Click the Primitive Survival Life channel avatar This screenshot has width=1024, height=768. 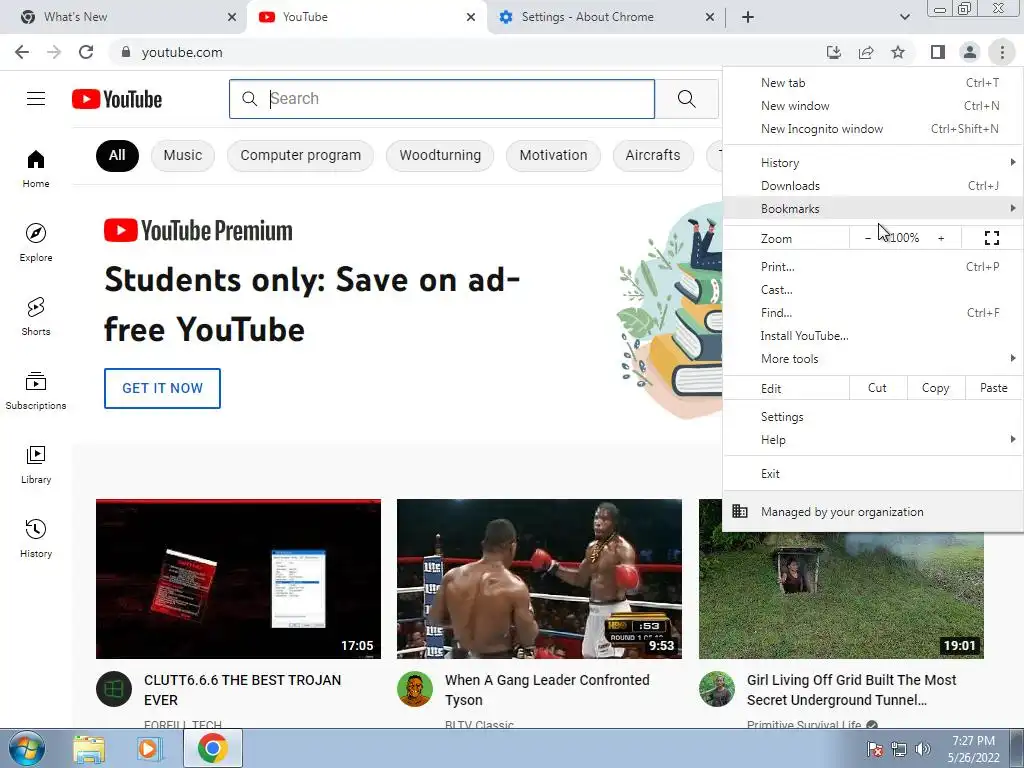716,689
